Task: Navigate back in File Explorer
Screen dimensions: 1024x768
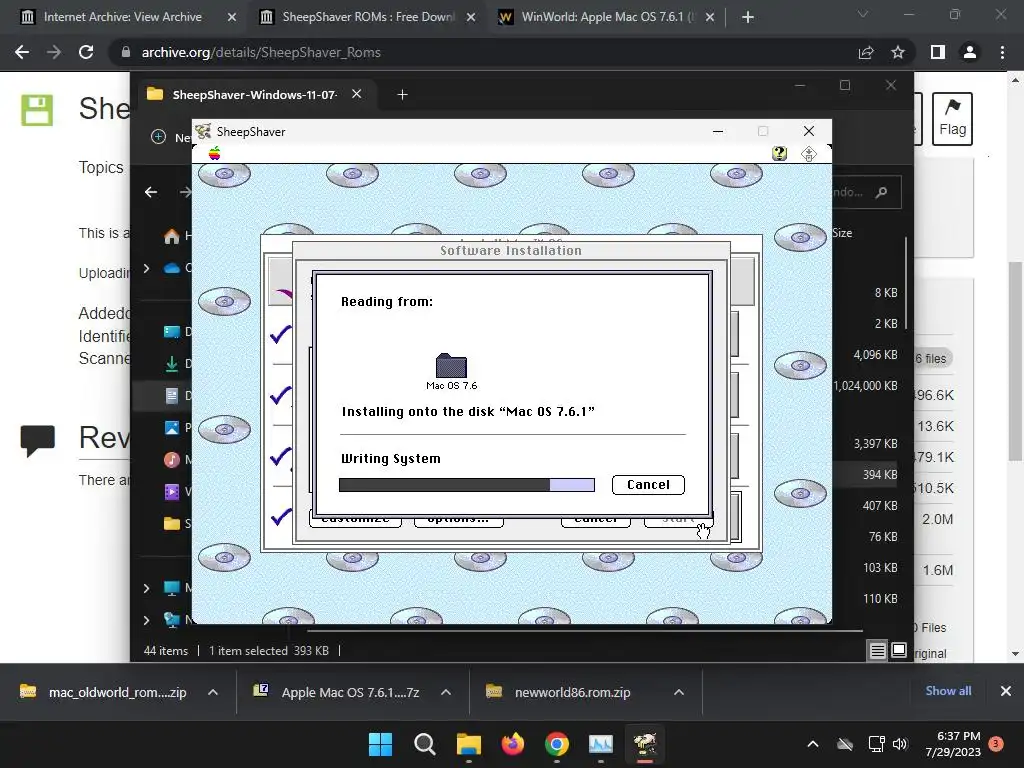Action: pyautogui.click(x=151, y=192)
